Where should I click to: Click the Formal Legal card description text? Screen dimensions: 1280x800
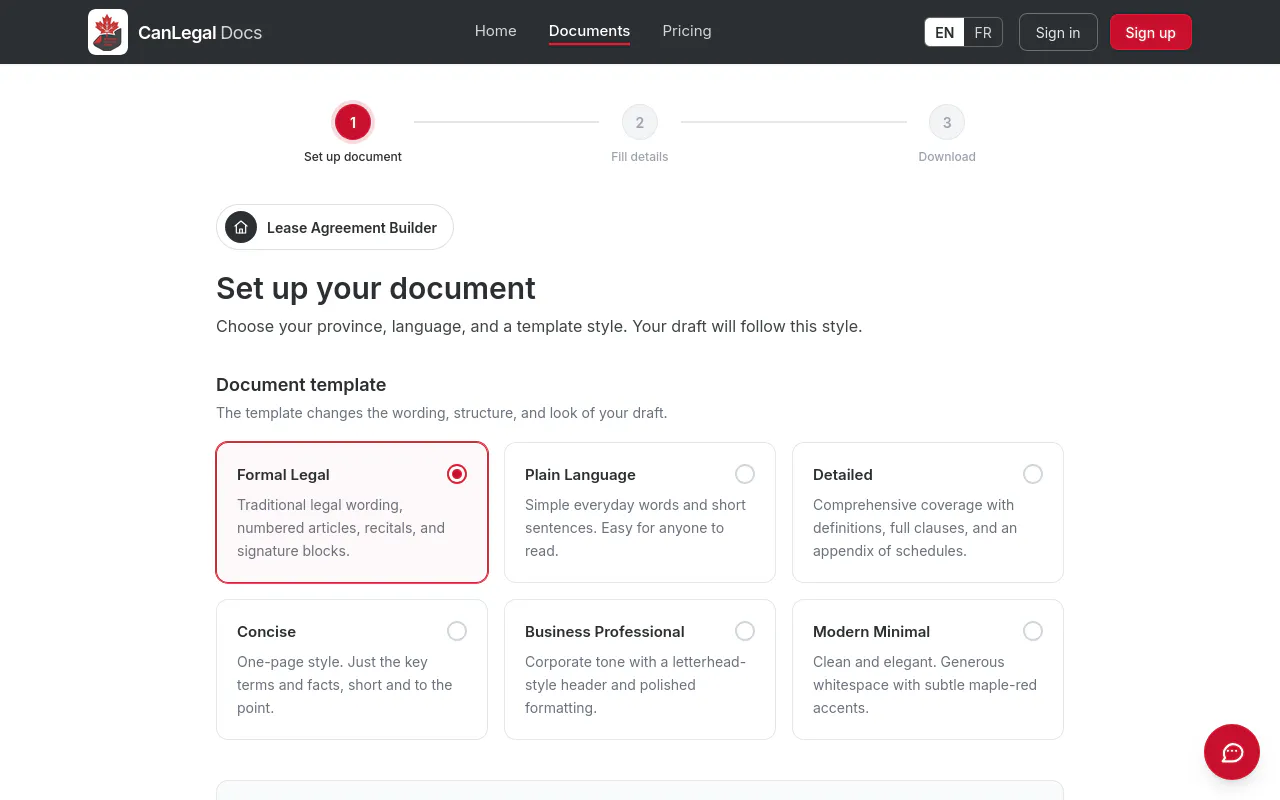[x=341, y=528]
